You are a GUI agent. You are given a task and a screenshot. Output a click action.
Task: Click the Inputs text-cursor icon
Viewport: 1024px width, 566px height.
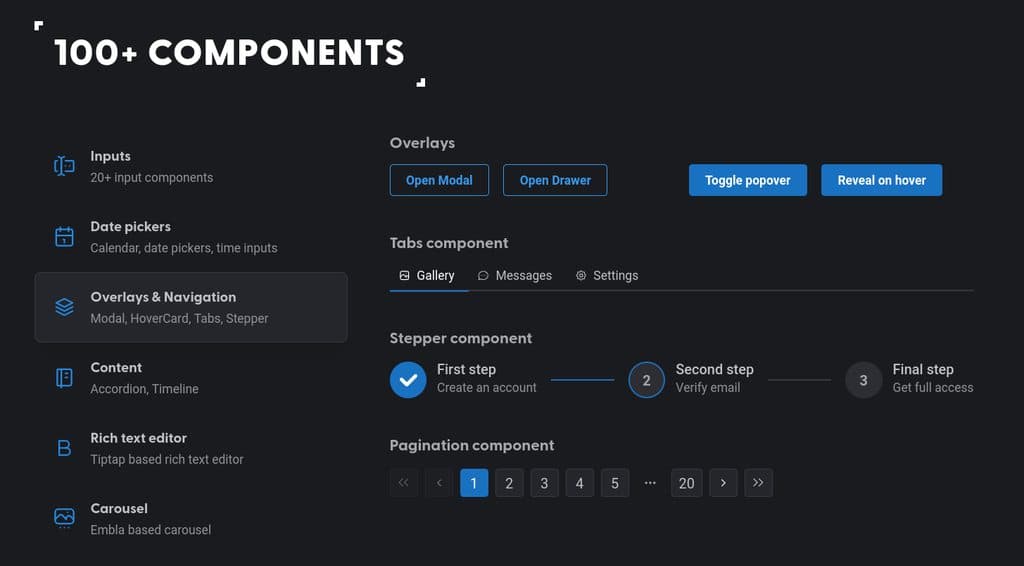[64, 166]
